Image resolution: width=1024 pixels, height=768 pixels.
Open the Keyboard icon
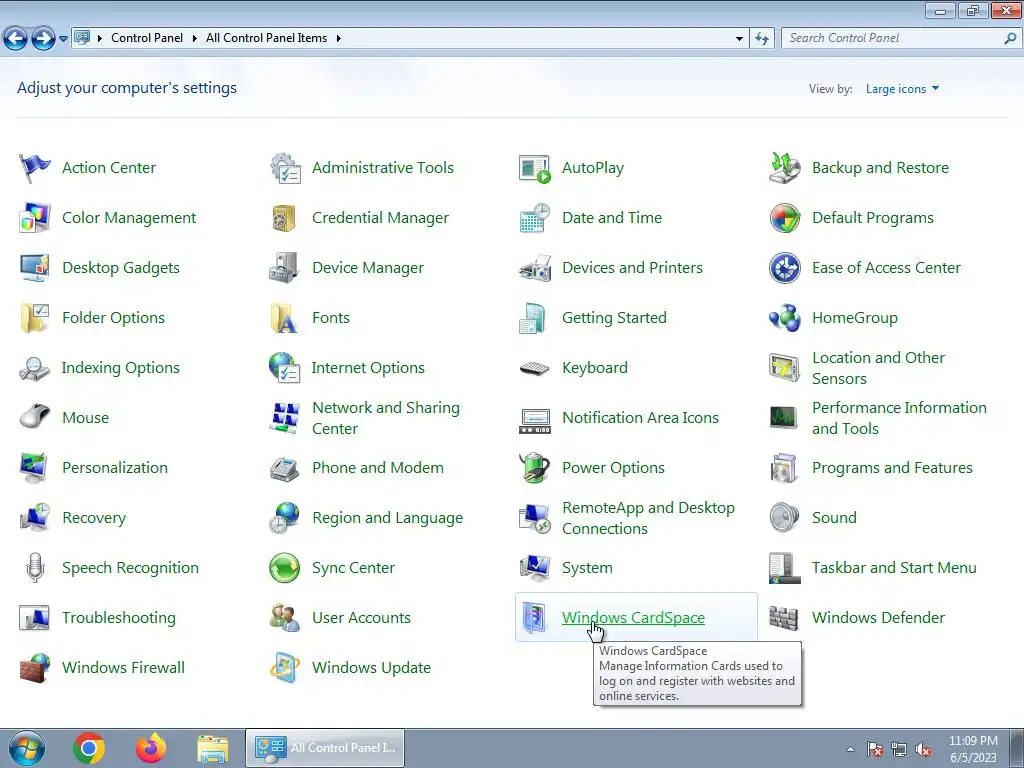point(535,368)
